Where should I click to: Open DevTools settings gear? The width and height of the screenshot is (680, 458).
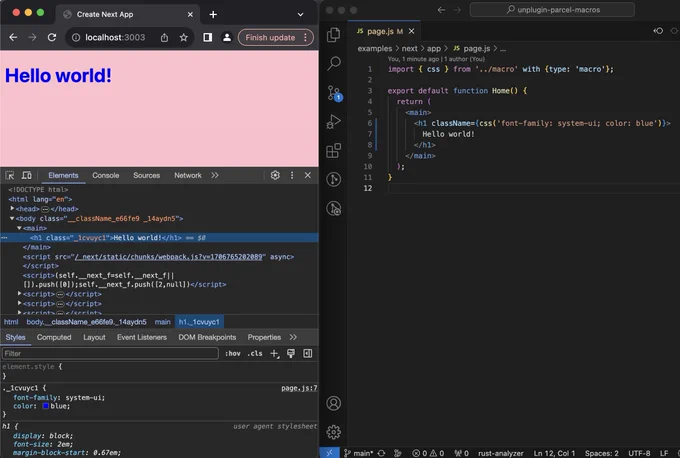click(x=275, y=175)
